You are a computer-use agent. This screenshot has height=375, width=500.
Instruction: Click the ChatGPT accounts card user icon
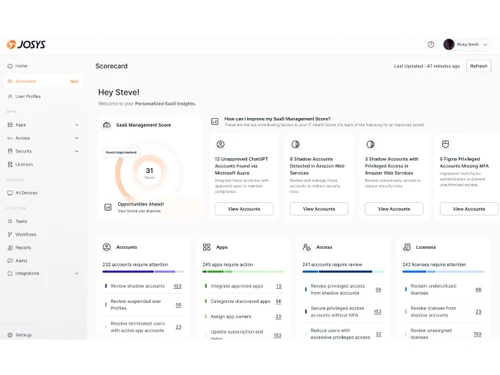point(220,144)
